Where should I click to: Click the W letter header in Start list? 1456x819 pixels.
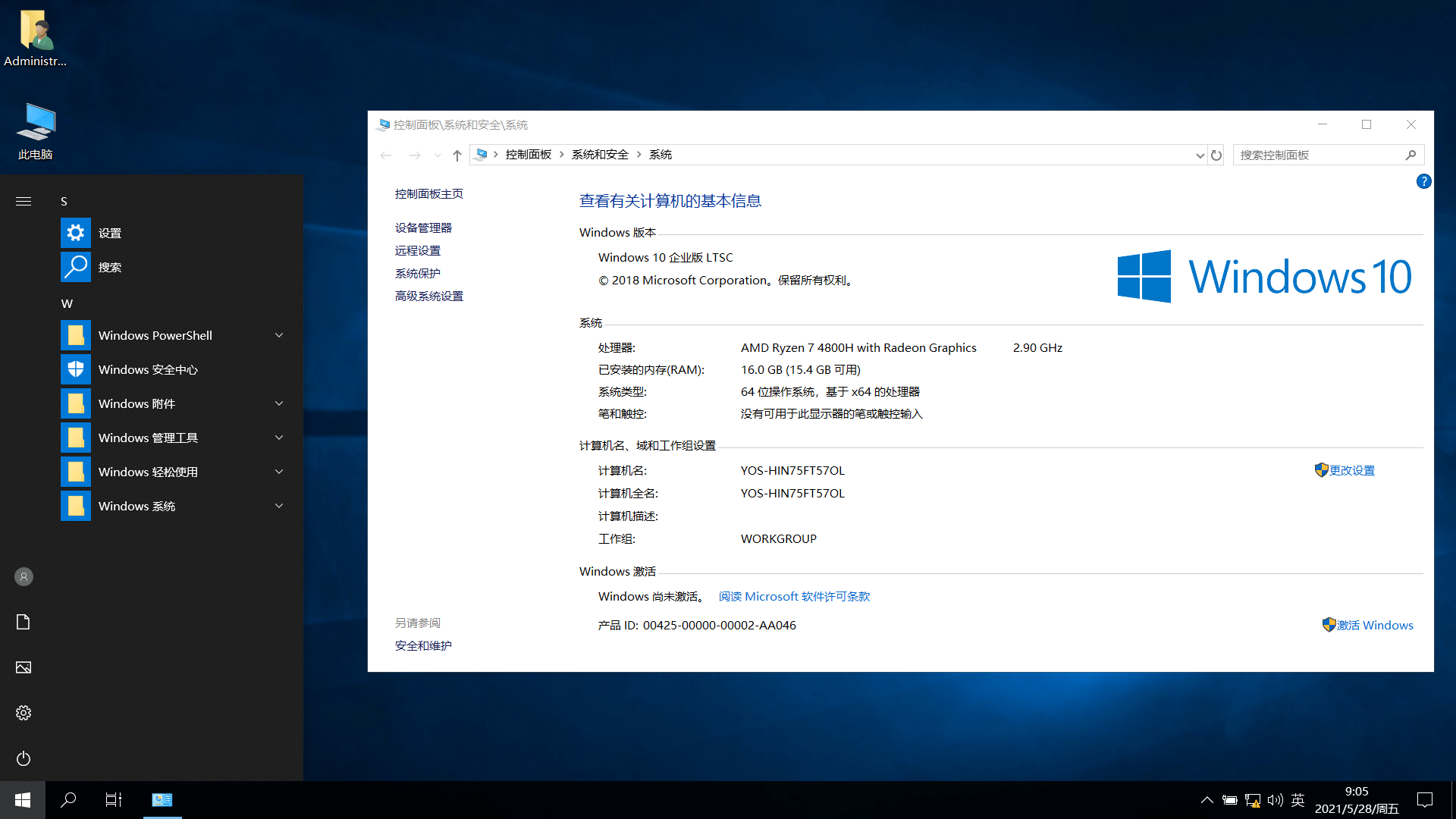(67, 303)
